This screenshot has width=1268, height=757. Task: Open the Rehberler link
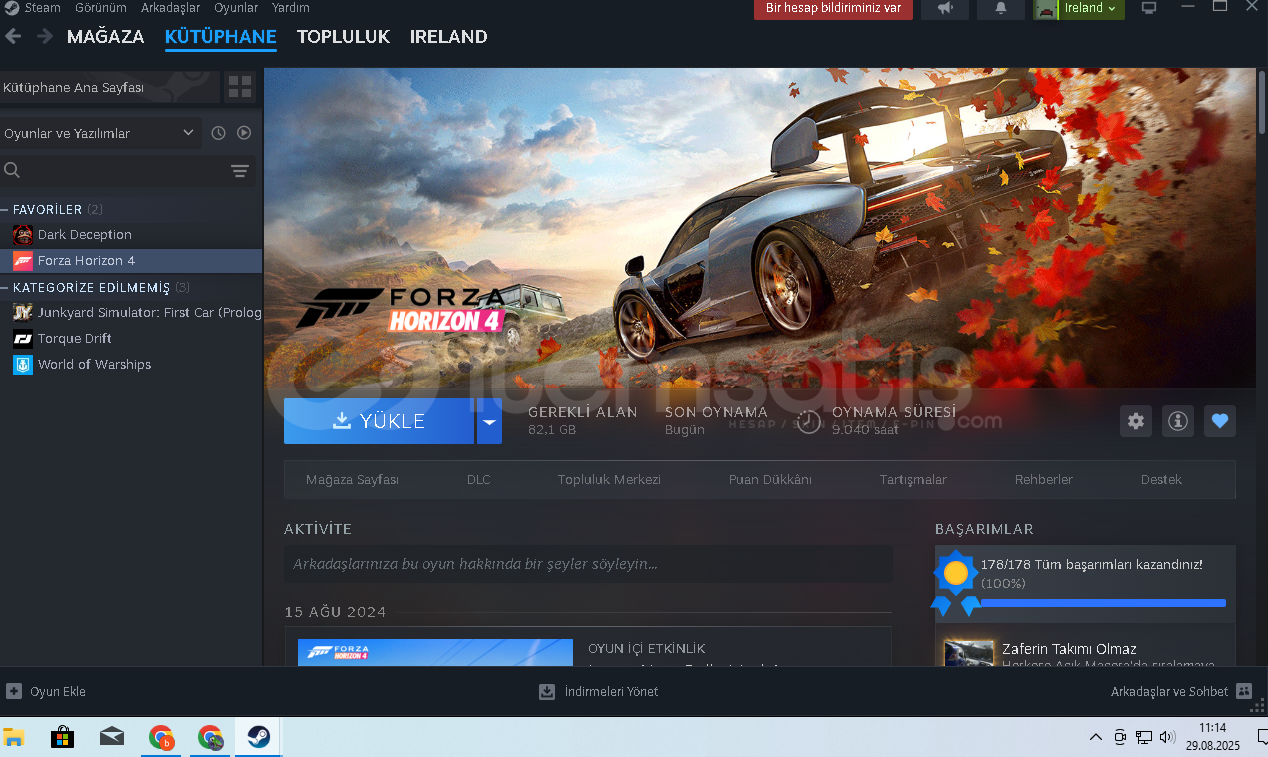pos(1044,480)
